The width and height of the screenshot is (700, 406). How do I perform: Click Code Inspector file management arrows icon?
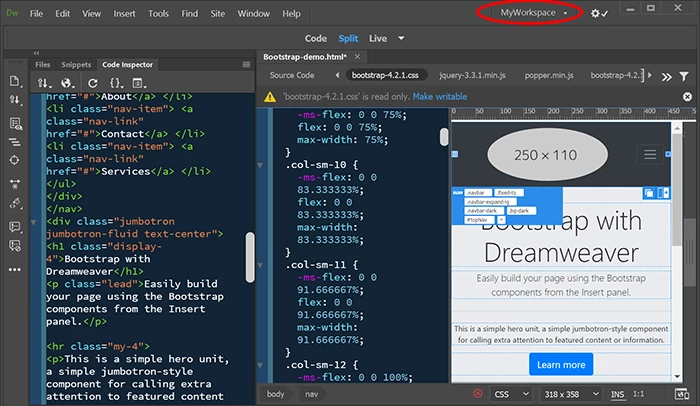(44, 83)
